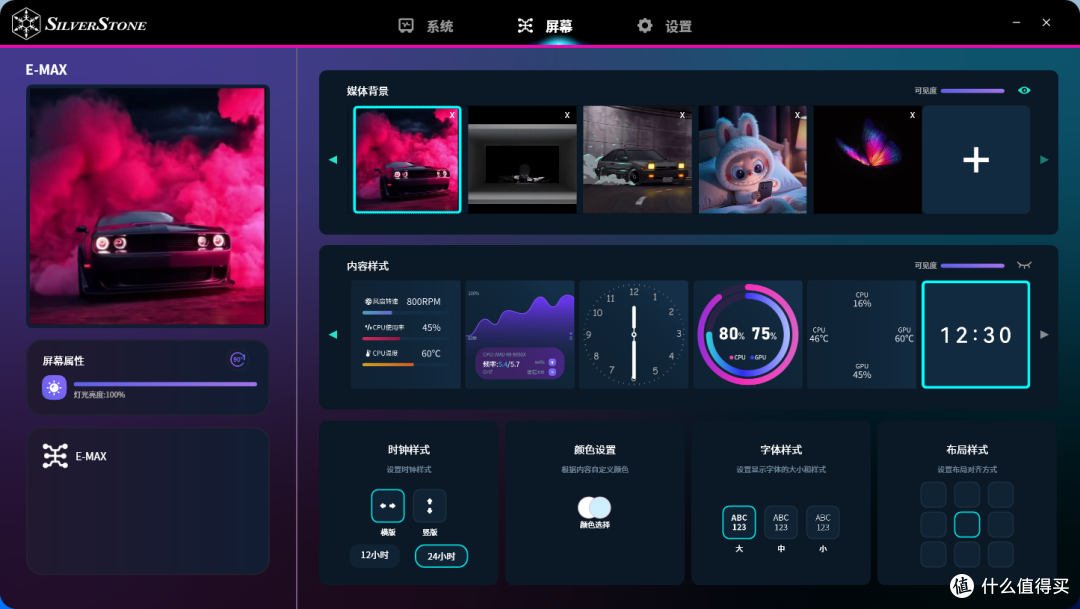Select the dark tunnel background thumbnail
Viewport: 1080px width, 609px height.
[522, 160]
